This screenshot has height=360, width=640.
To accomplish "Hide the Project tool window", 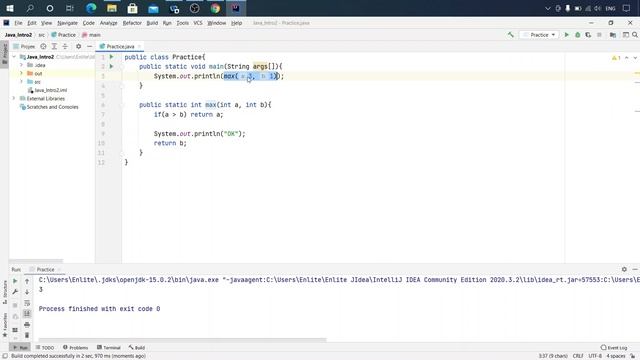I will (x=89, y=47).
